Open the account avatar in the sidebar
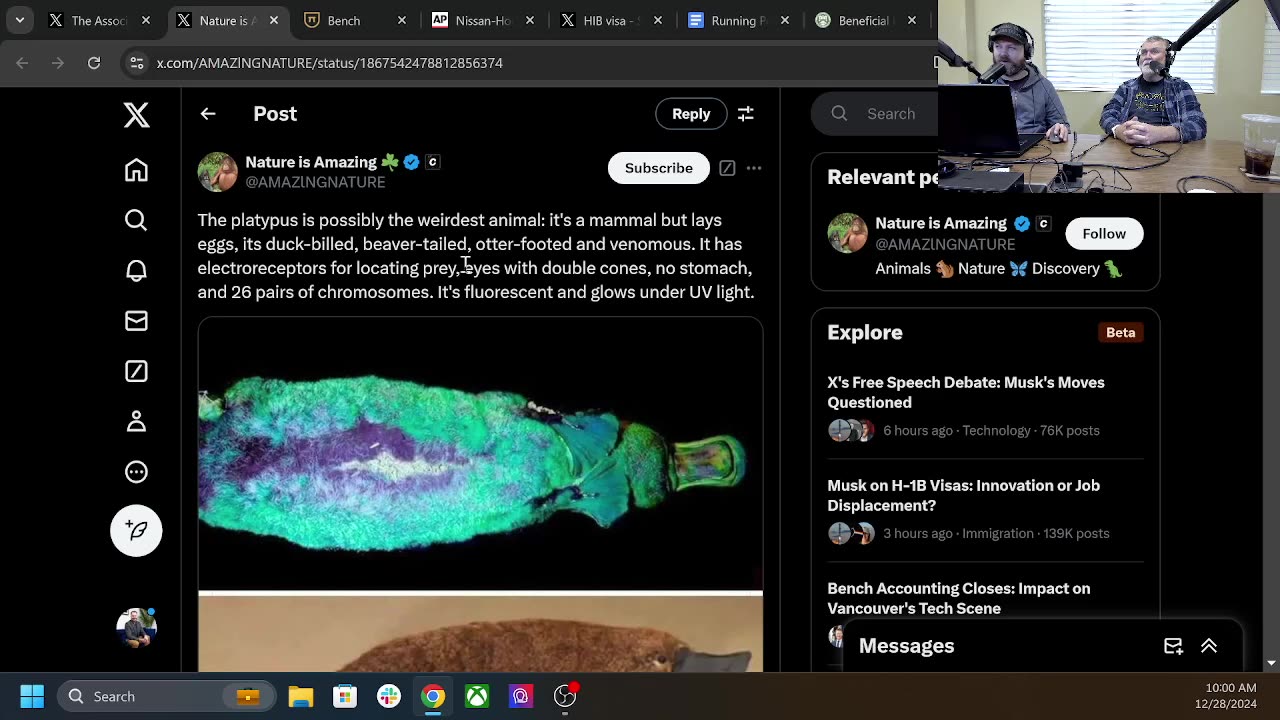The width and height of the screenshot is (1280, 720). (136, 628)
